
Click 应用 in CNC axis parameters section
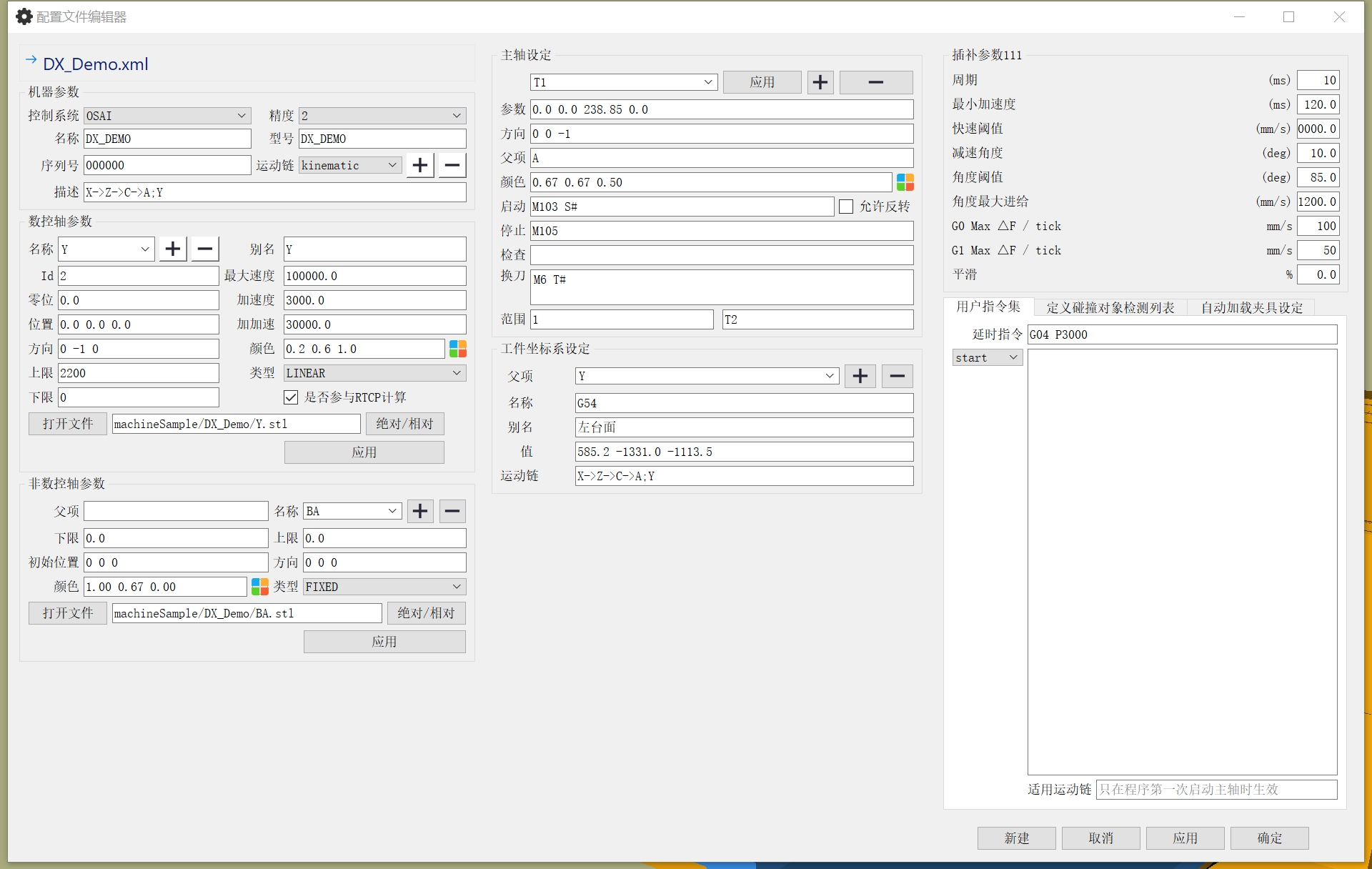click(x=364, y=452)
